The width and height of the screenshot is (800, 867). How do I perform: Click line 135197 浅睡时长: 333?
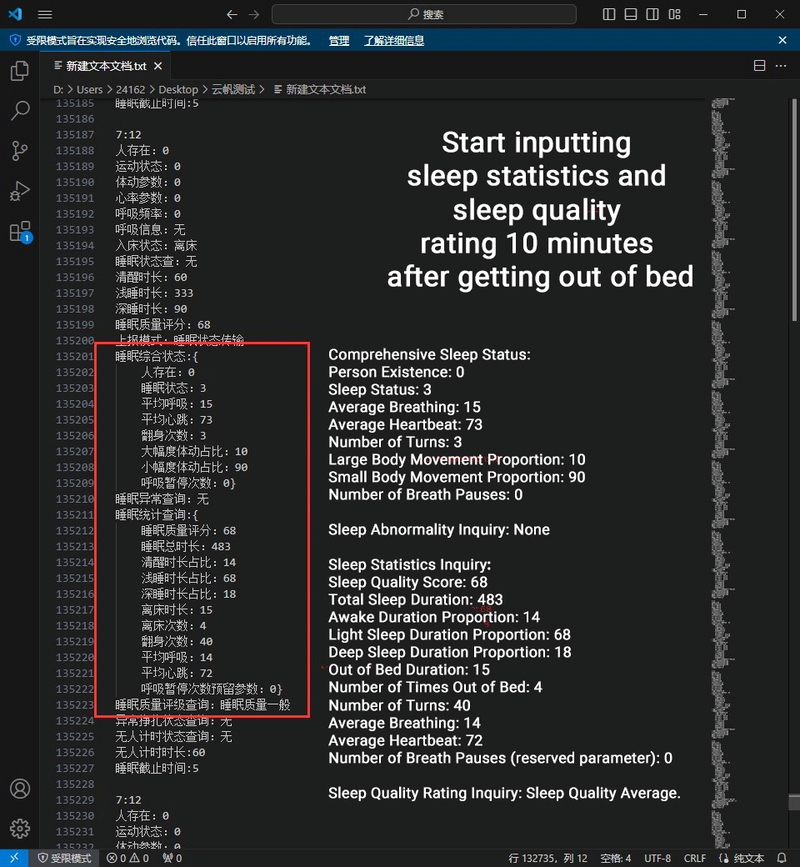click(x=154, y=293)
